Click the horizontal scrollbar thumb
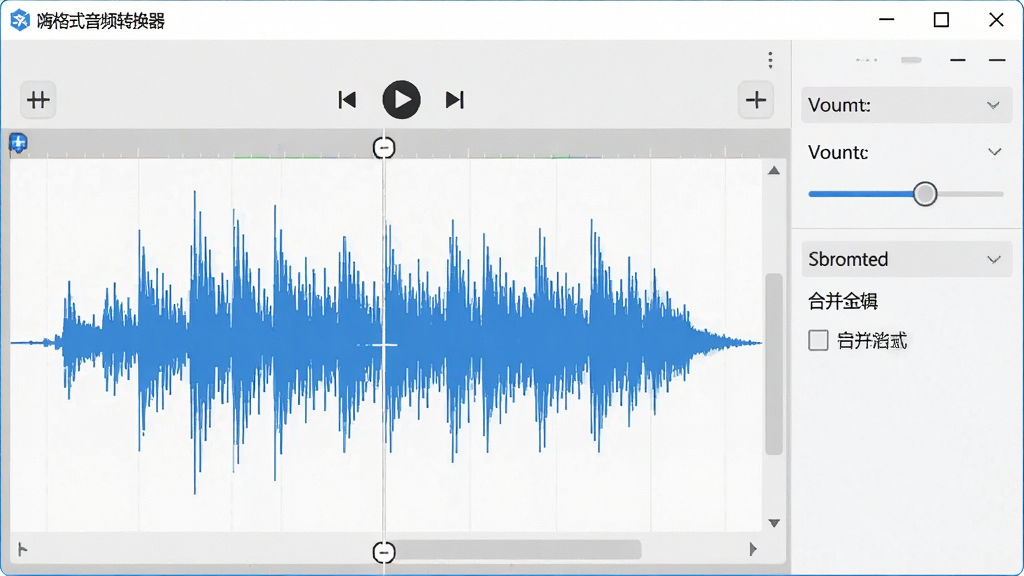The height and width of the screenshot is (576, 1024). [x=518, y=550]
